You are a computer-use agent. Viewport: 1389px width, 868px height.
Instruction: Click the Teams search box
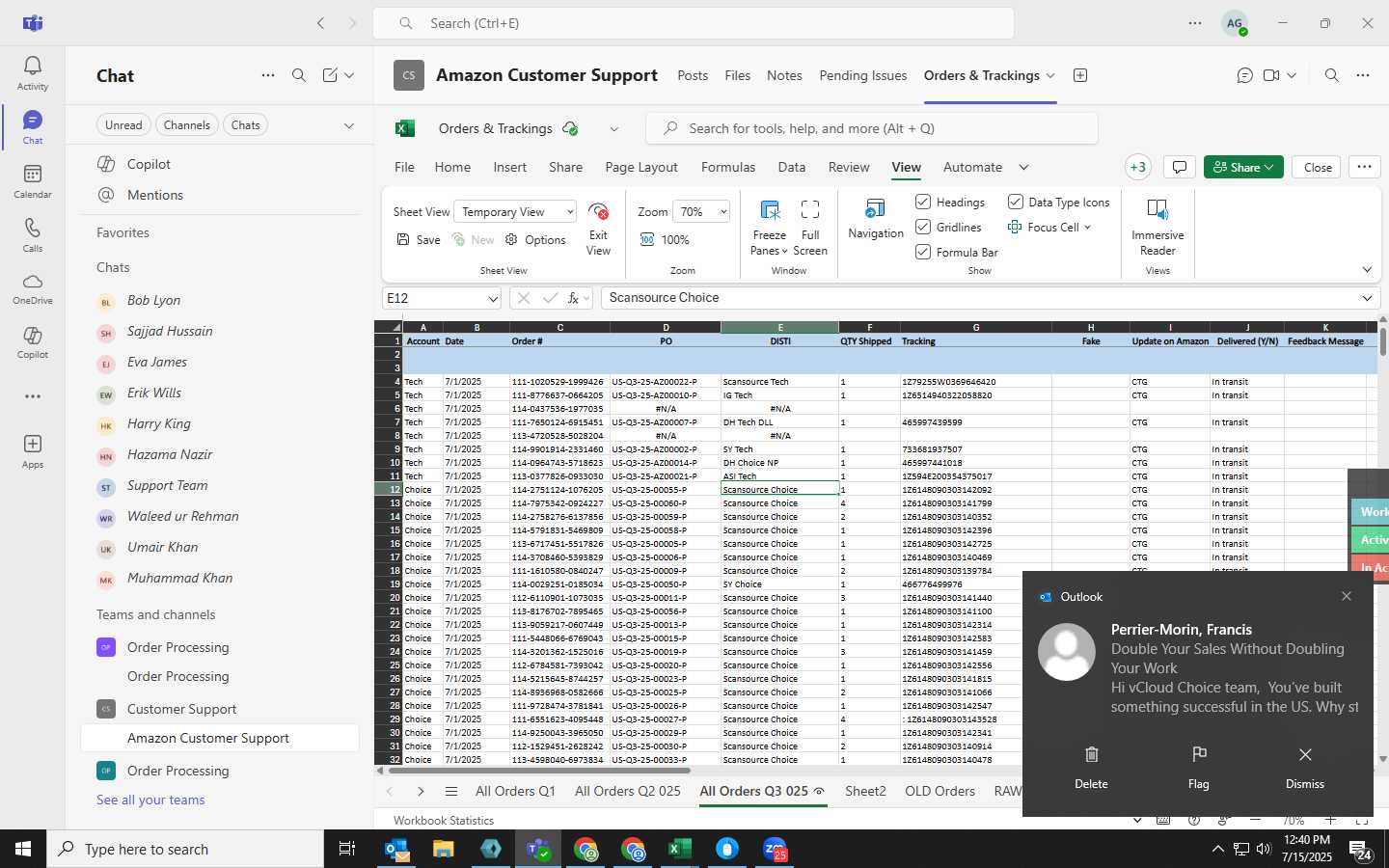pos(694,23)
